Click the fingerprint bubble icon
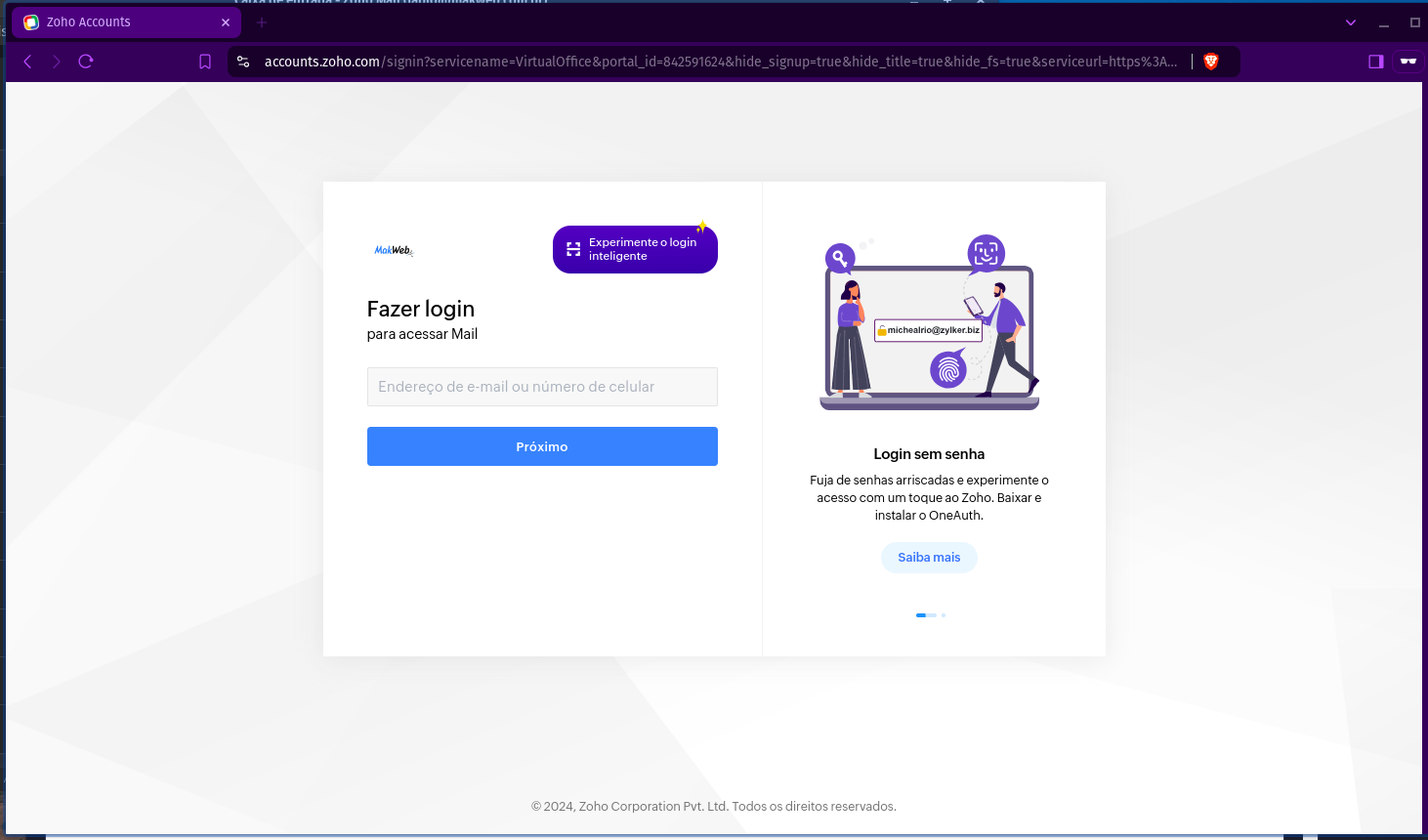 947,369
